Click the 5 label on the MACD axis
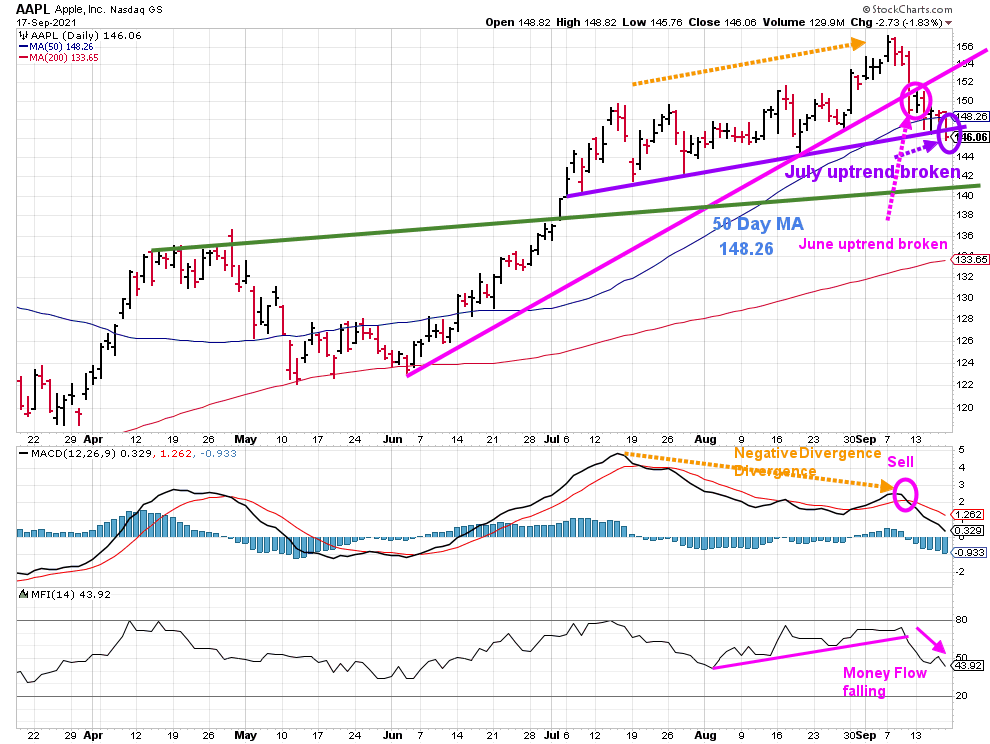990x744 pixels. (x=962, y=450)
